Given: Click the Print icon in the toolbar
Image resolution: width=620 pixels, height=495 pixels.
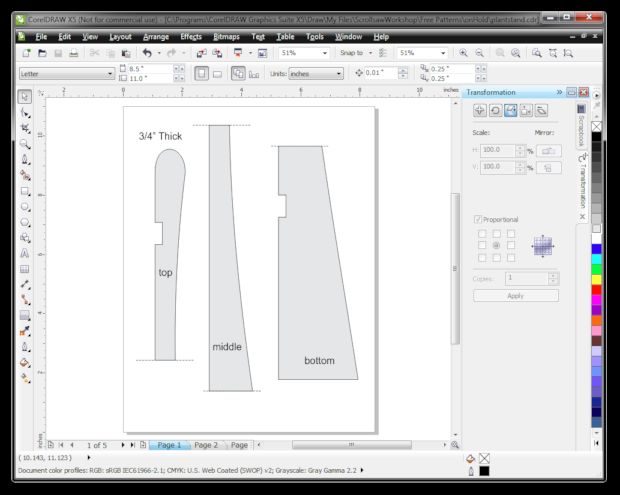Looking at the screenshot, I should [x=74, y=53].
